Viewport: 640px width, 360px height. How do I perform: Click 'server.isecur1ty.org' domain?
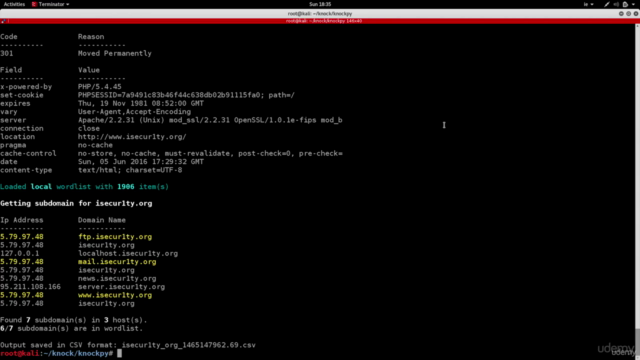(121, 287)
